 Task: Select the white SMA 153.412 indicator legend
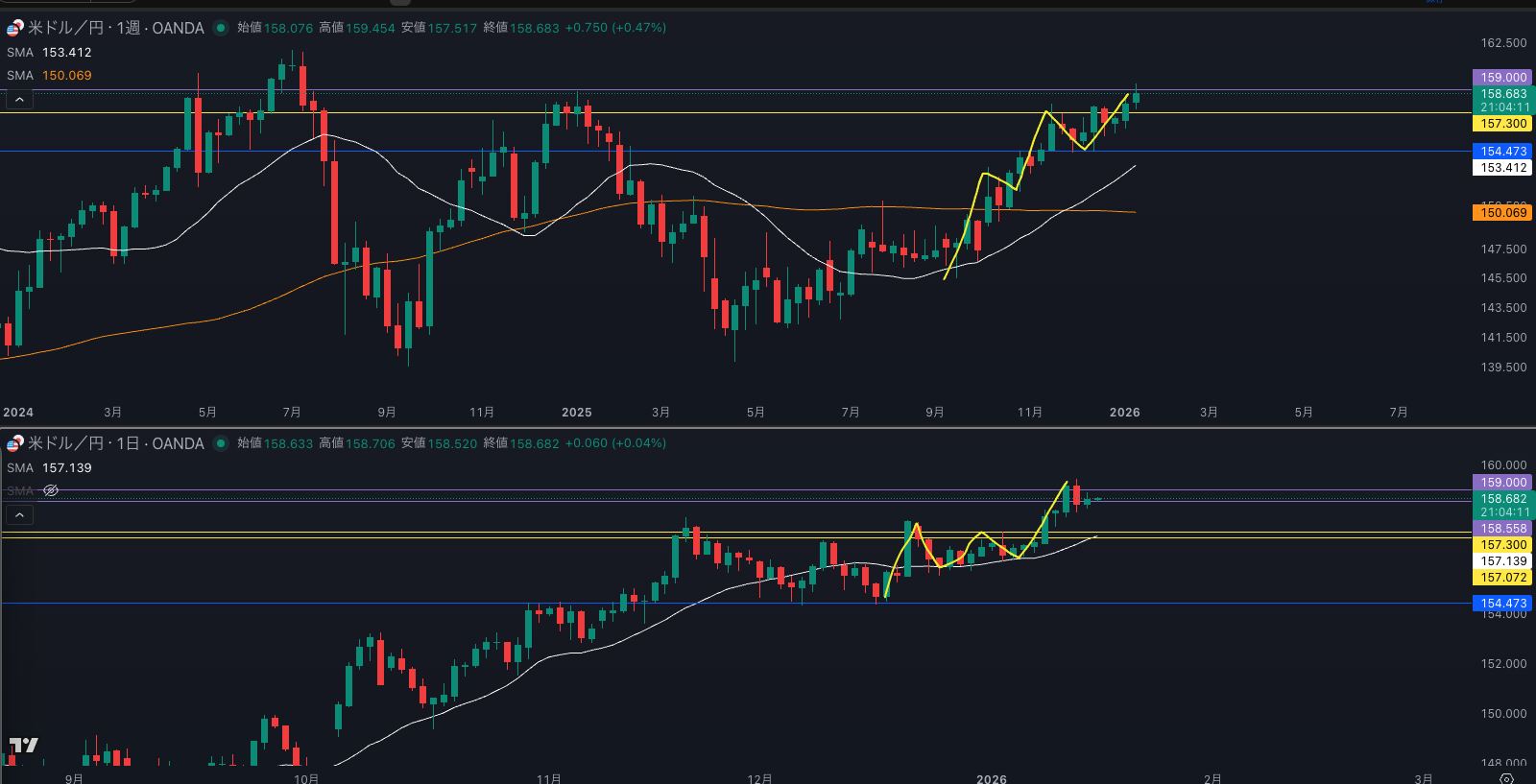click(x=49, y=53)
